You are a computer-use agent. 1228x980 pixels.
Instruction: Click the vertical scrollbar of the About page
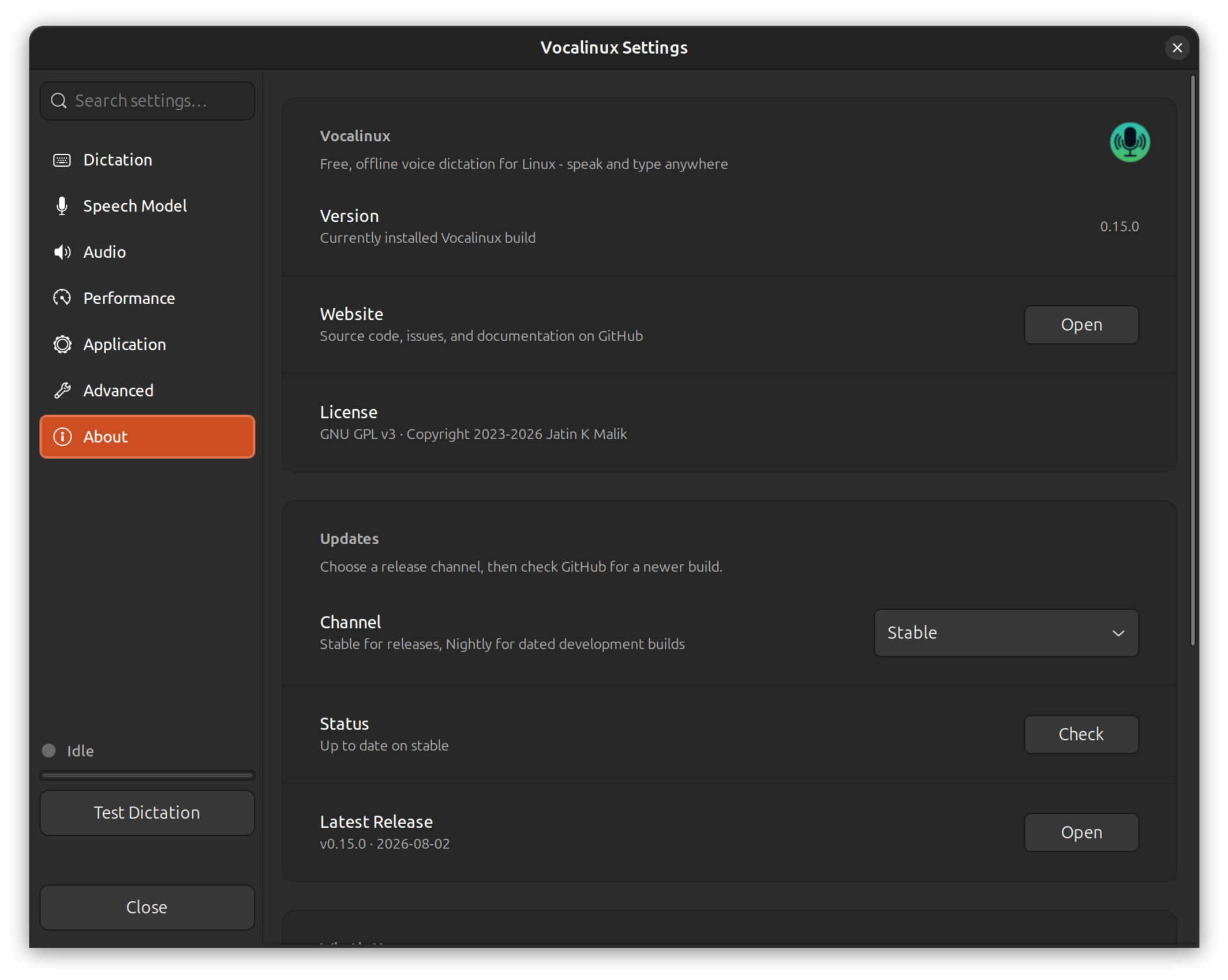pyautogui.click(x=1193, y=361)
